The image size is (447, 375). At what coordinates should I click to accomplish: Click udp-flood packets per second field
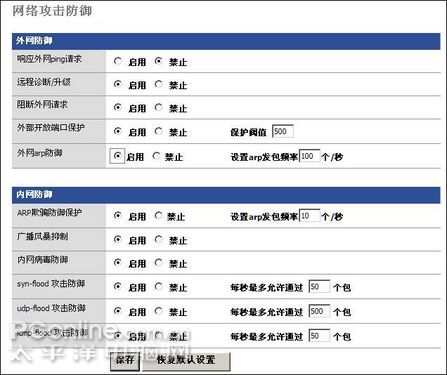[319, 311]
